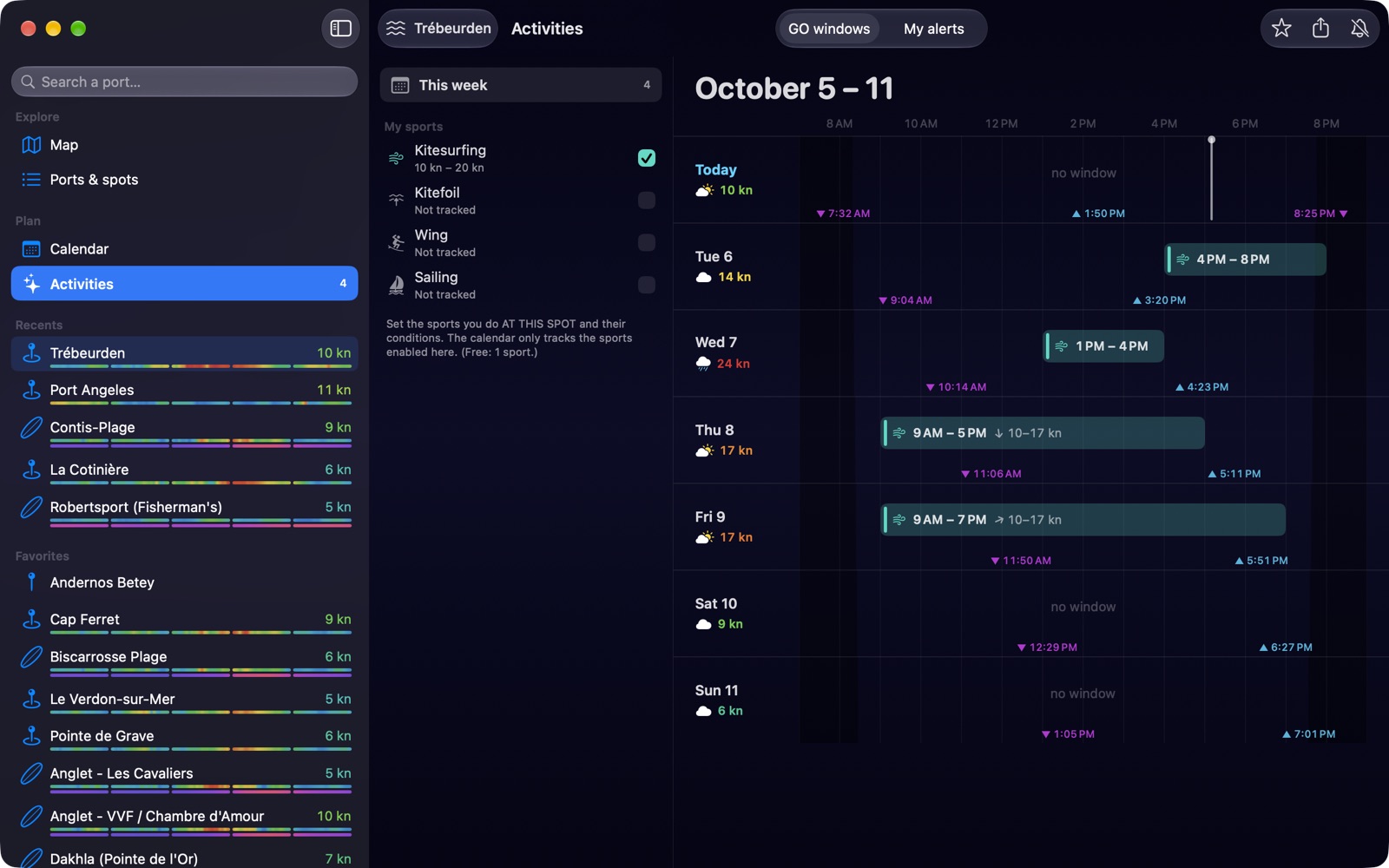Open Ports & spots list icon
Viewport: 1389px width, 868px height.
(x=31, y=180)
